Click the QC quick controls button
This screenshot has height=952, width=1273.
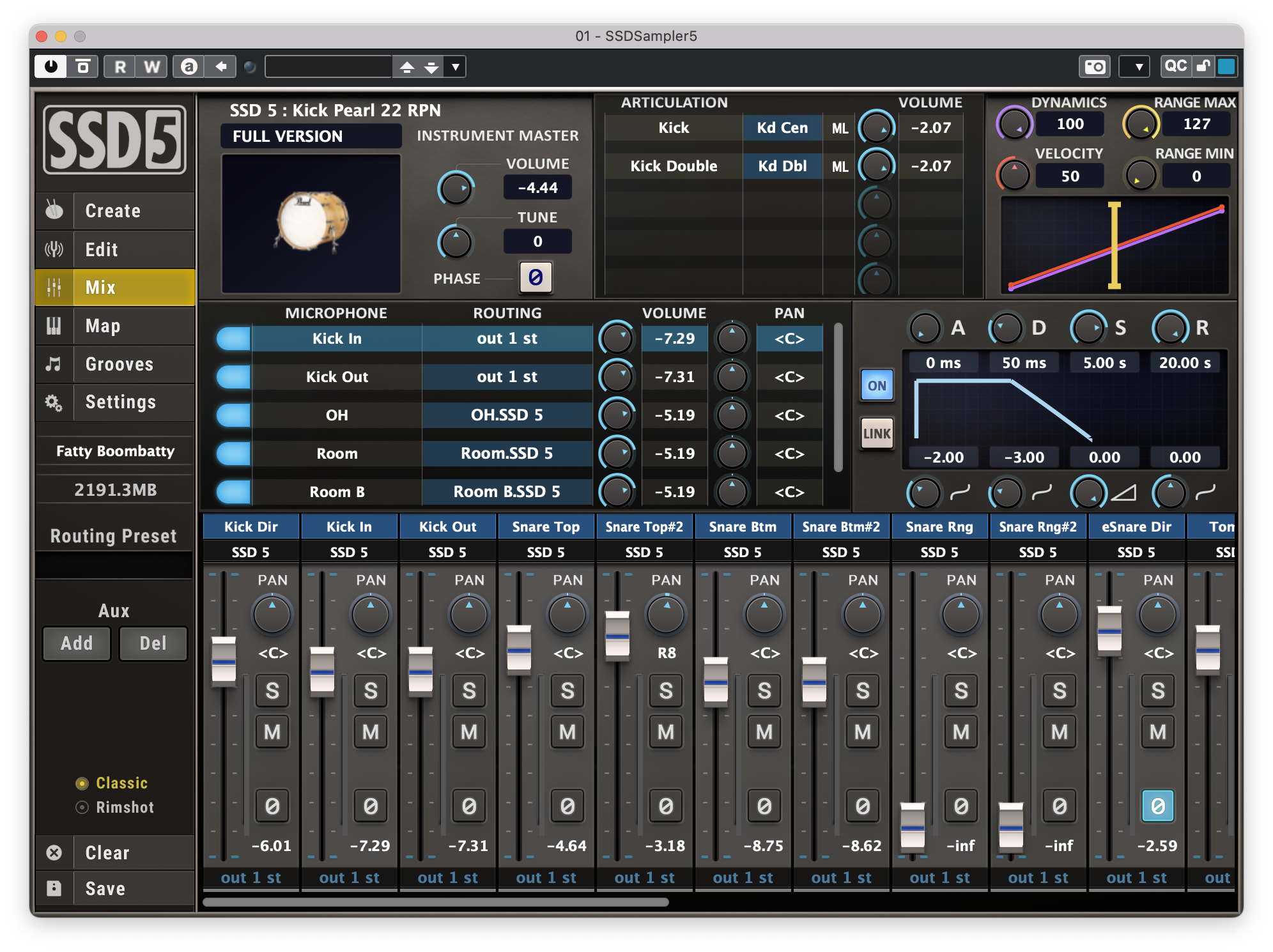click(1175, 66)
